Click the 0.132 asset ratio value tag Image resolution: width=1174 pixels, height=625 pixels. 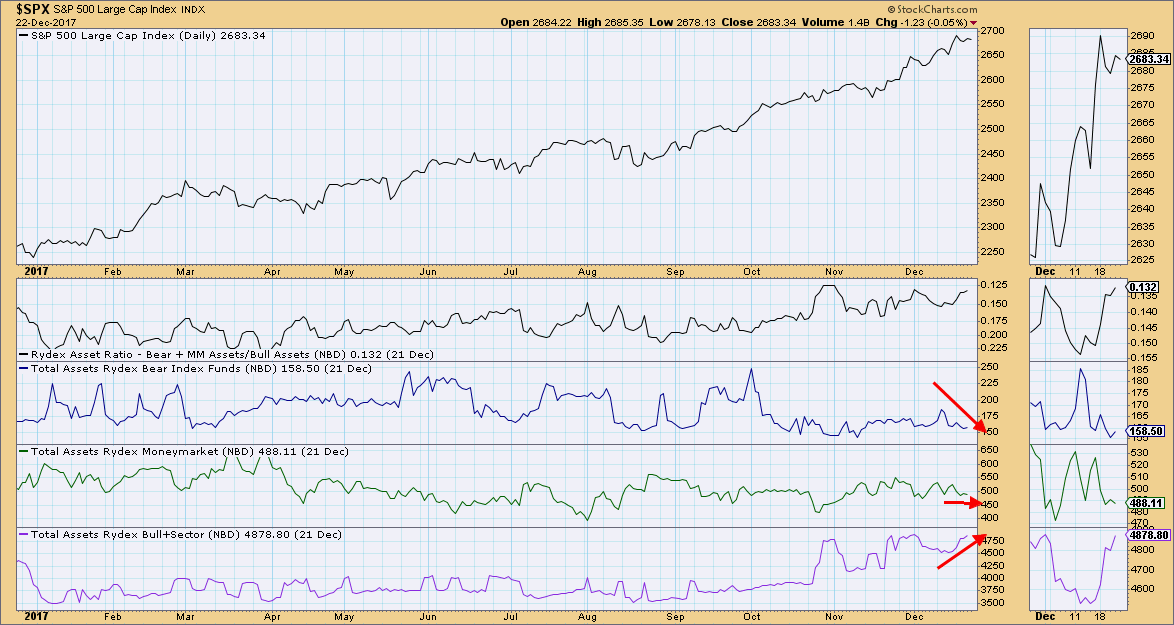coord(1145,287)
